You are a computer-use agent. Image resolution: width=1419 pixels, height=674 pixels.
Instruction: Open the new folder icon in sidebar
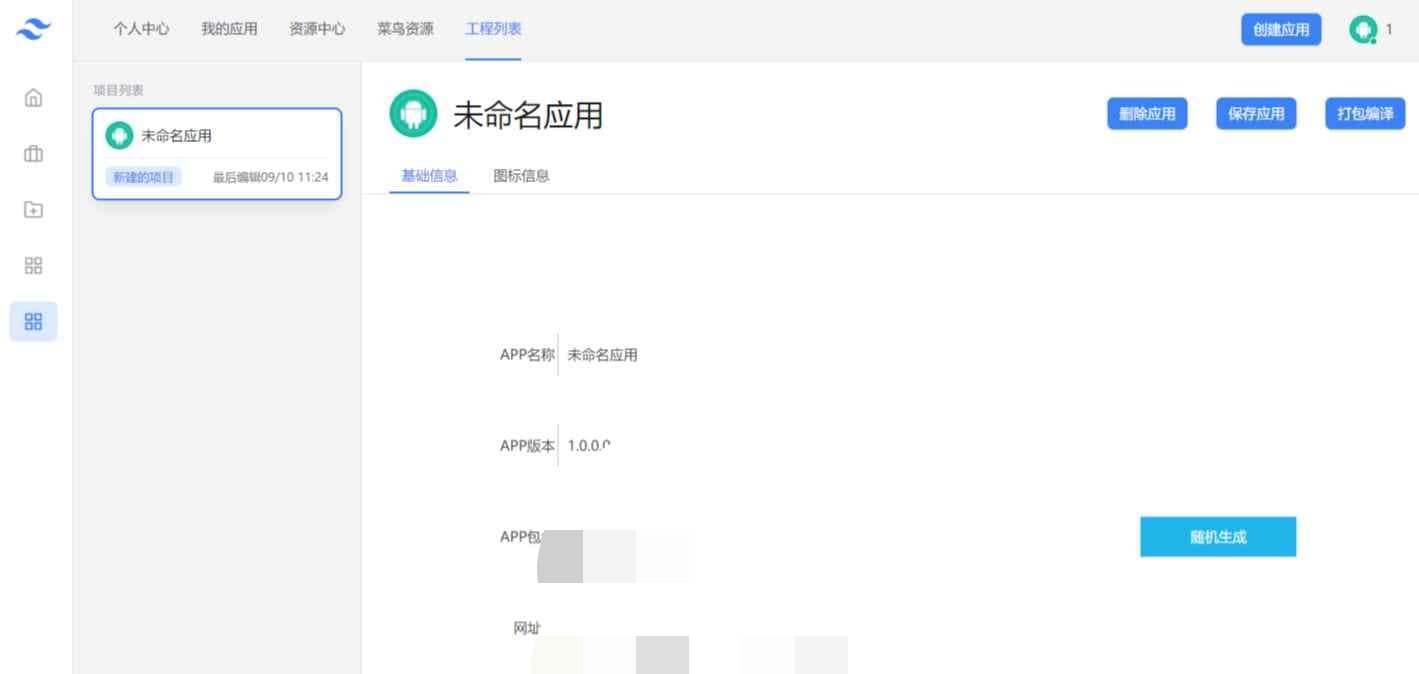click(33, 210)
